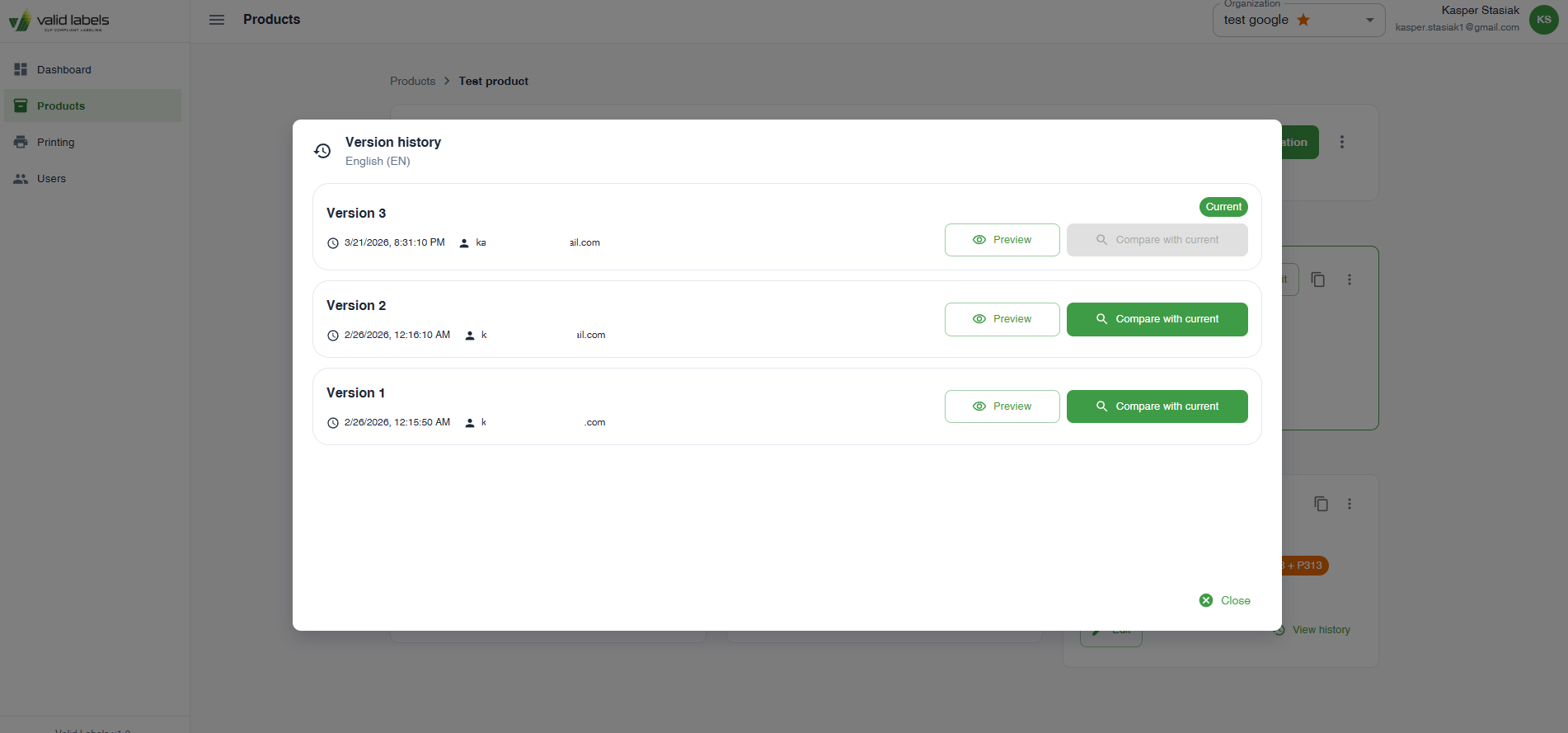Click the Version 3 timestamp clock icon
1568x733 pixels.
pyautogui.click(x=333, y=243)
